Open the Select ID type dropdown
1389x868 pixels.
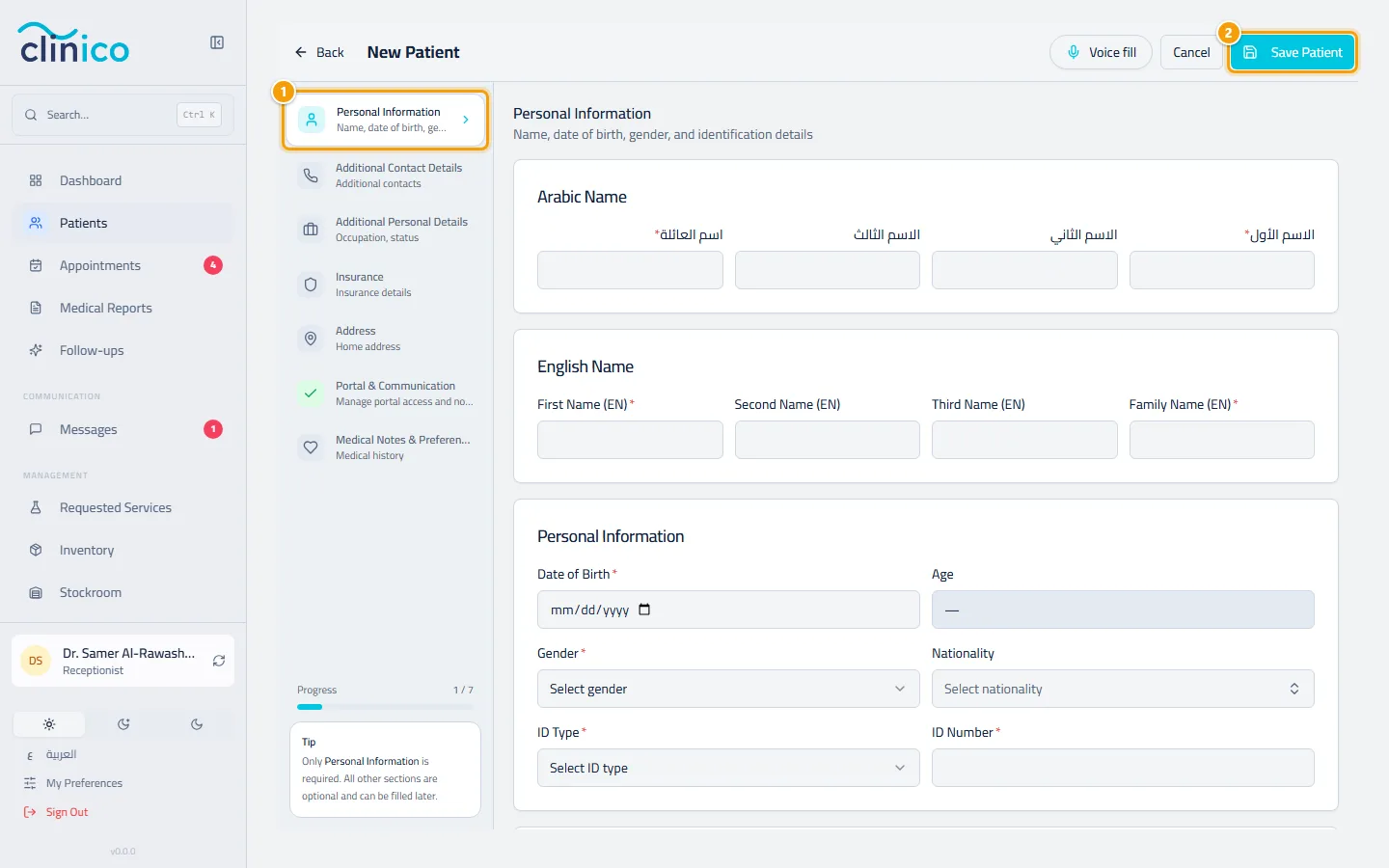[x=728, y=768]
